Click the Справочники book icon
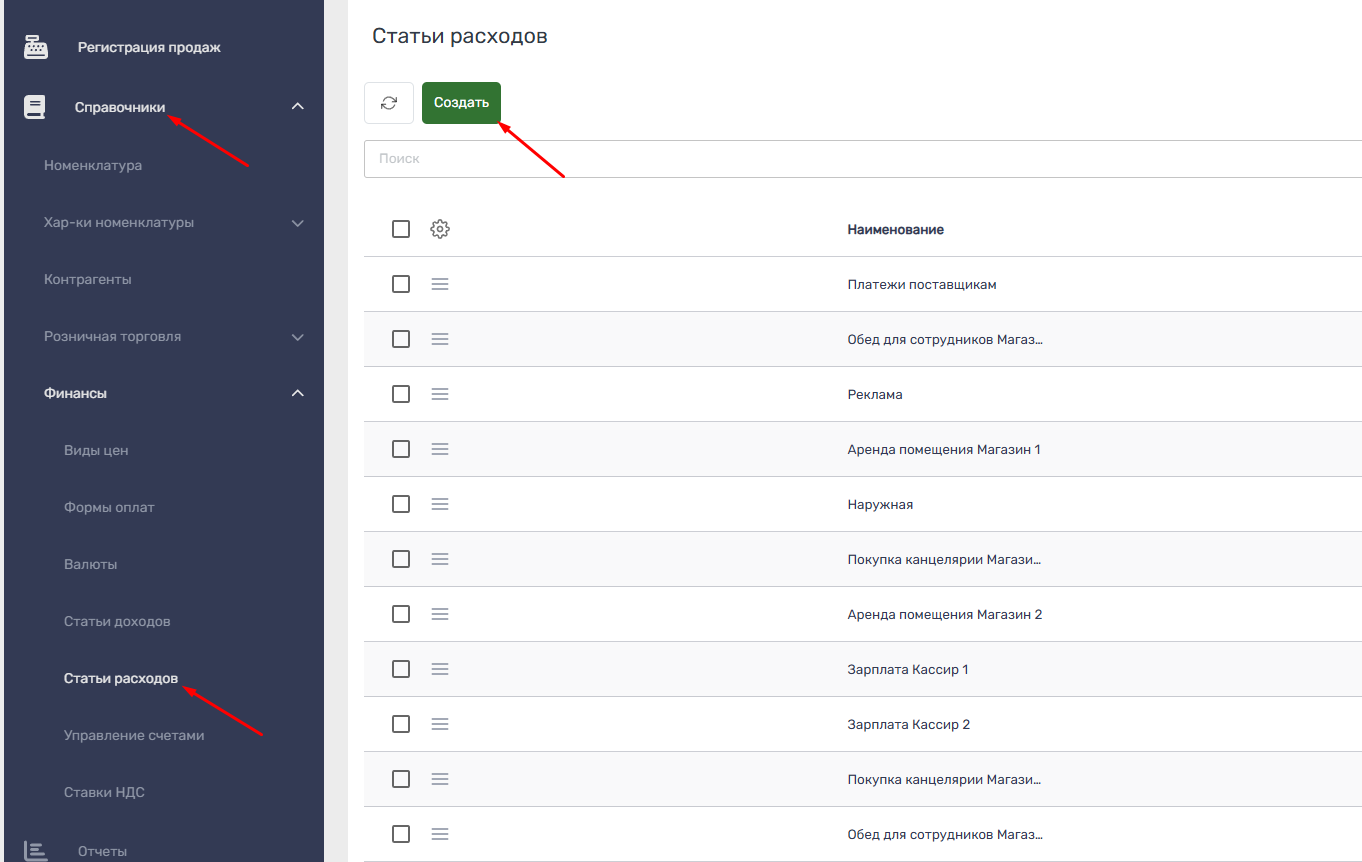 35,107
